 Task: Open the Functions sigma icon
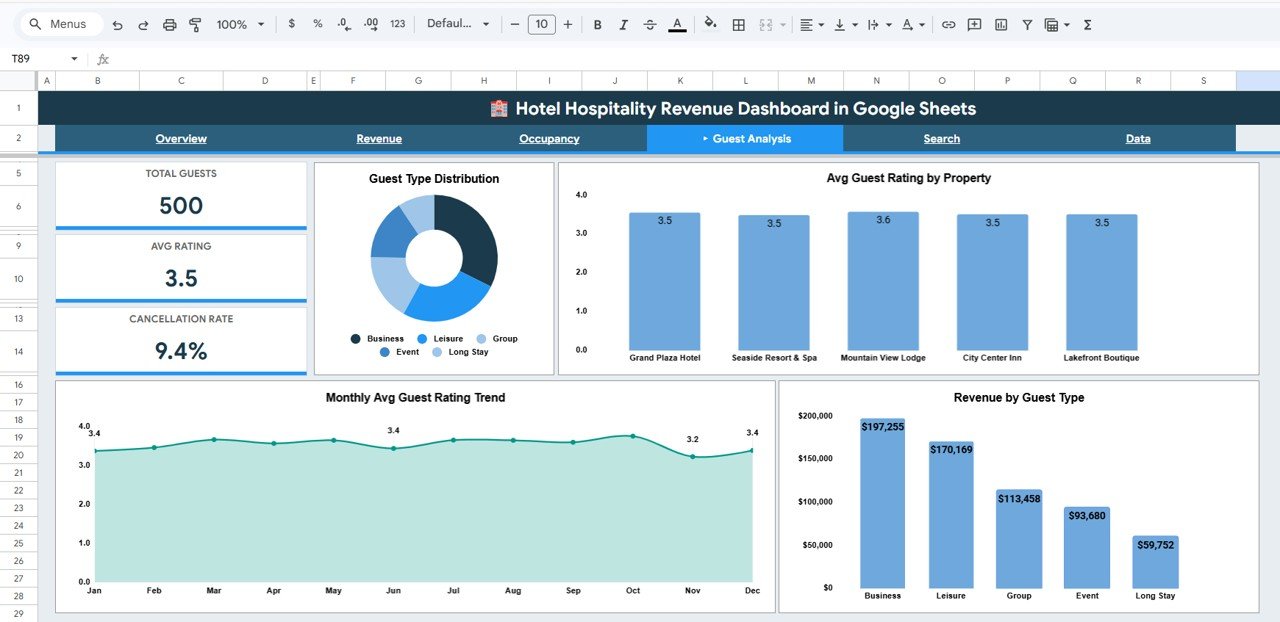(1087, 24)
